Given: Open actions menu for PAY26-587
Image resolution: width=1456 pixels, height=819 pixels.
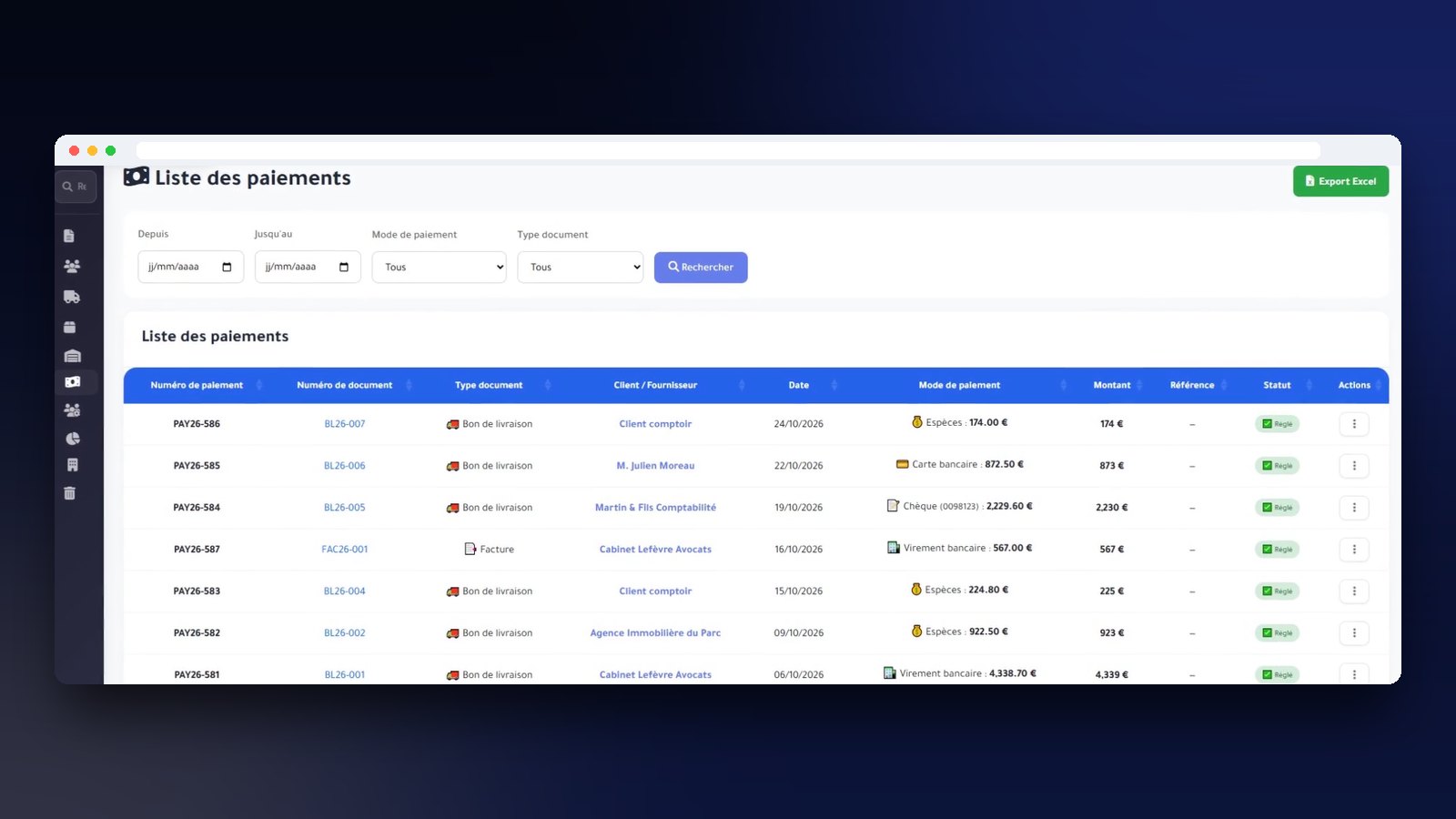Looking at the screenshot, I should coord(1354,550).
